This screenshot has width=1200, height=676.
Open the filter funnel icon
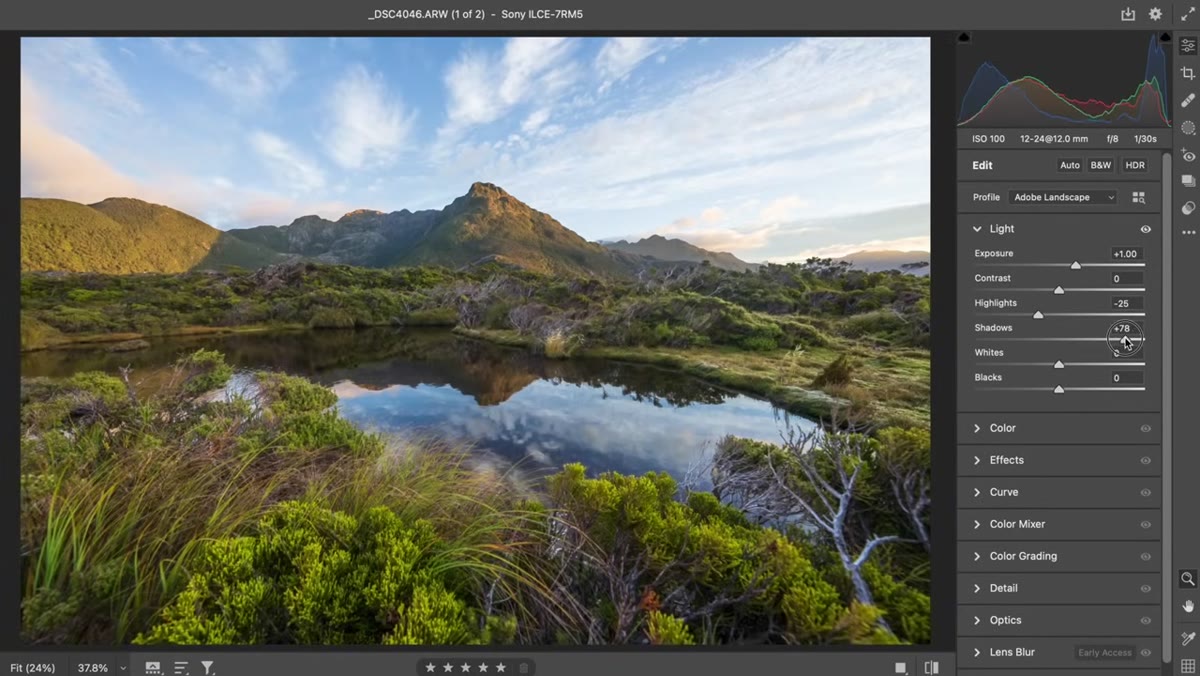[x=207, y=667]
